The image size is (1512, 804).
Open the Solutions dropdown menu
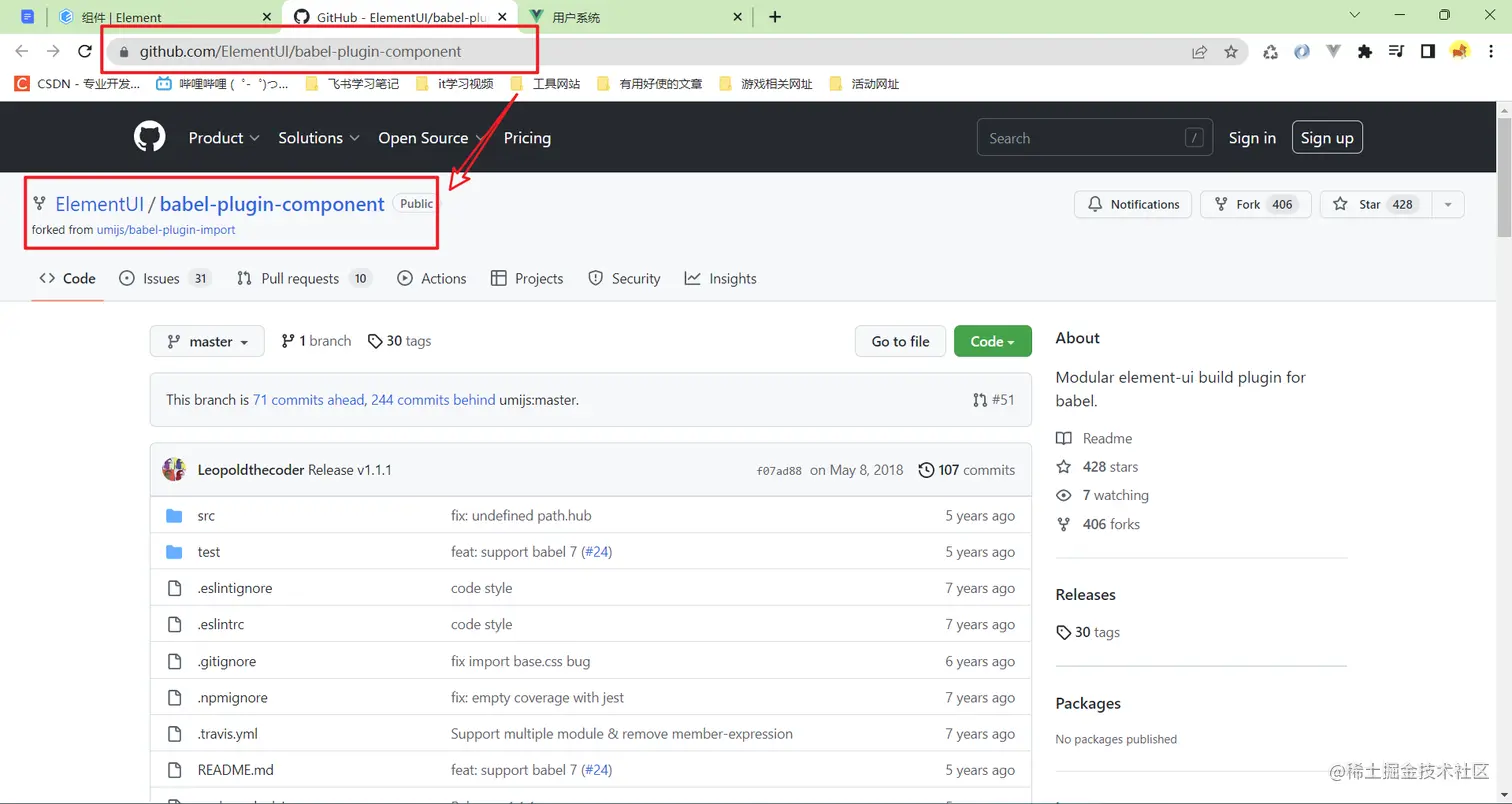click(x=319, y=138)
